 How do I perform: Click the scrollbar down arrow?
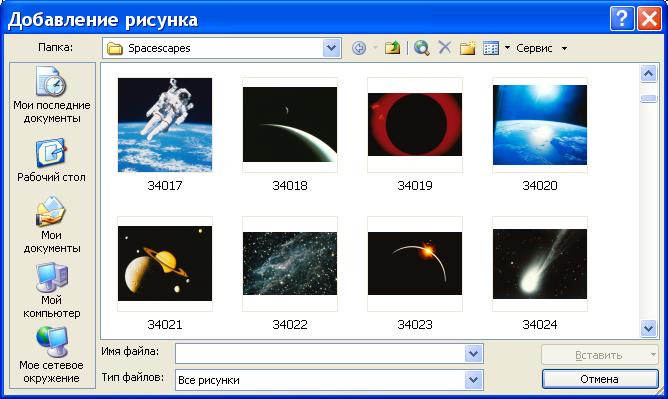[648, 328]
